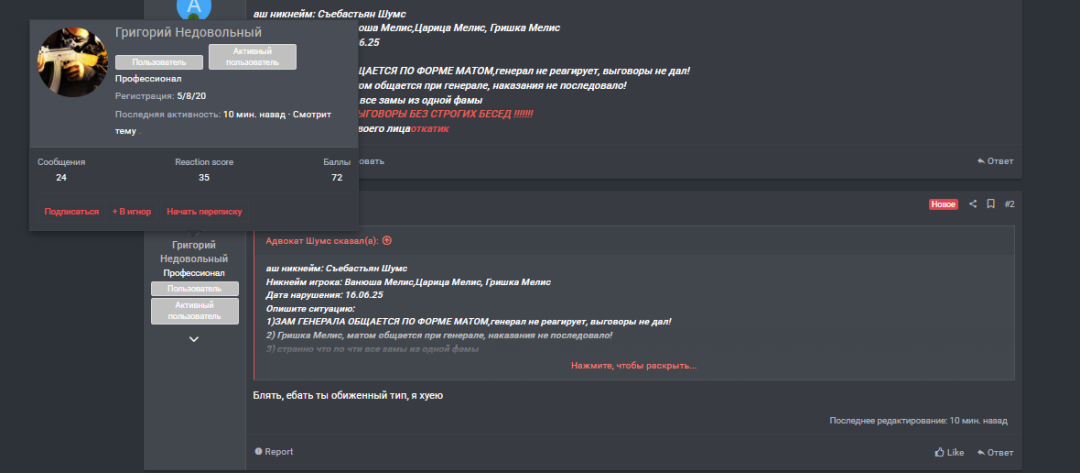The width and height of the screenshot is (1080, 473).
Task: Click Ответ on the second post
Action: 995,452
